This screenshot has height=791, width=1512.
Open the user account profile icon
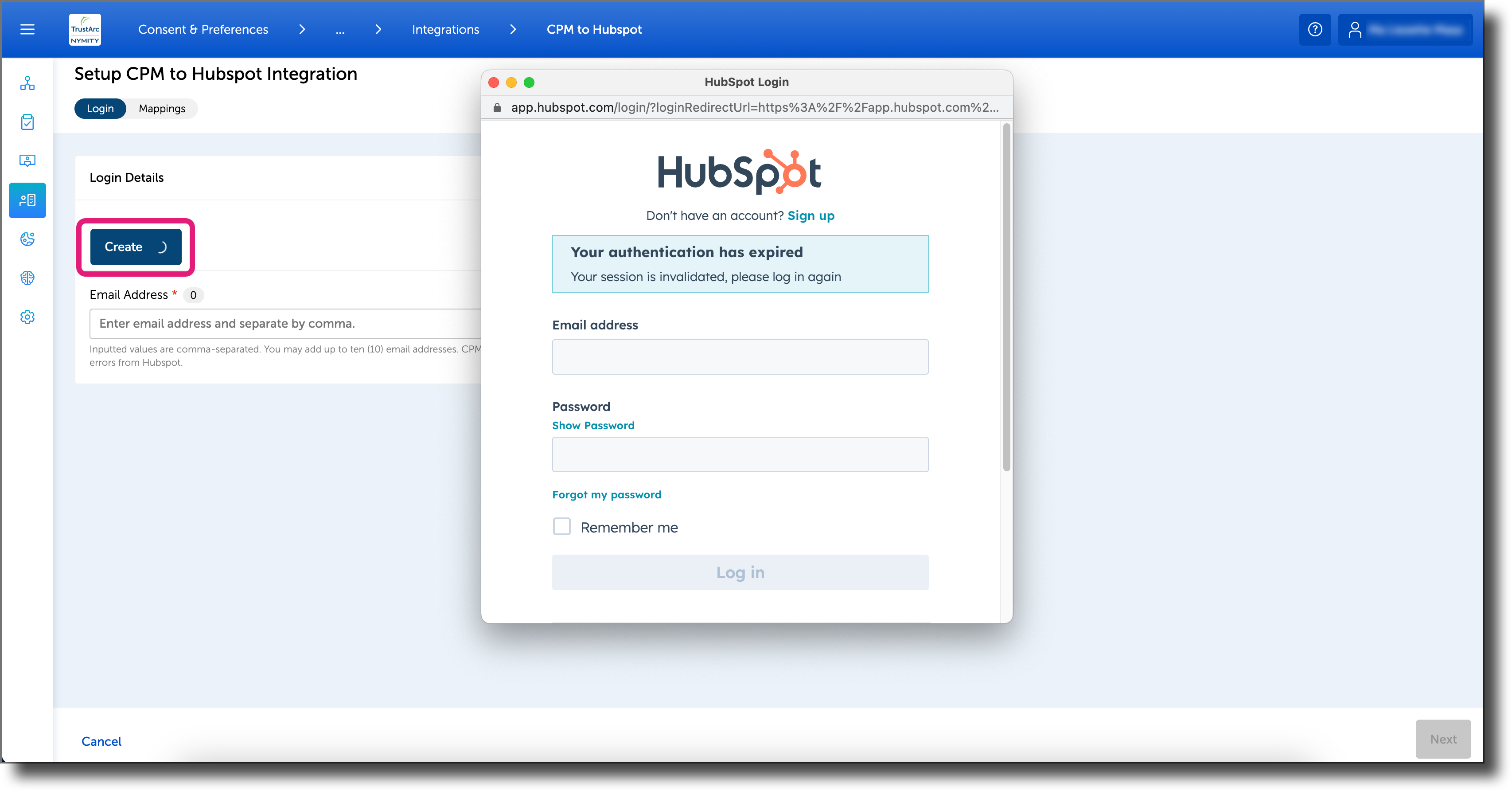point(1356,28)
